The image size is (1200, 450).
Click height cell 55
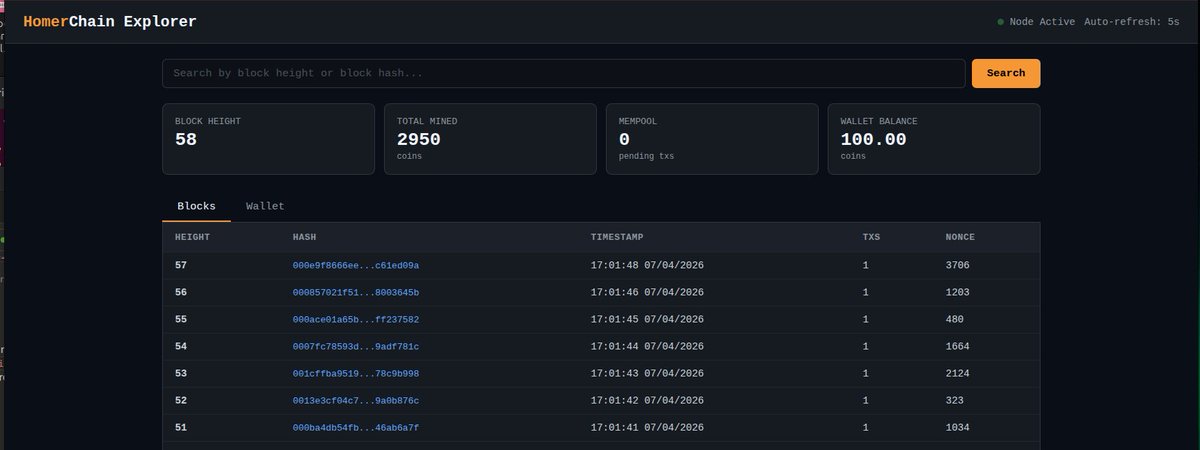181,319
